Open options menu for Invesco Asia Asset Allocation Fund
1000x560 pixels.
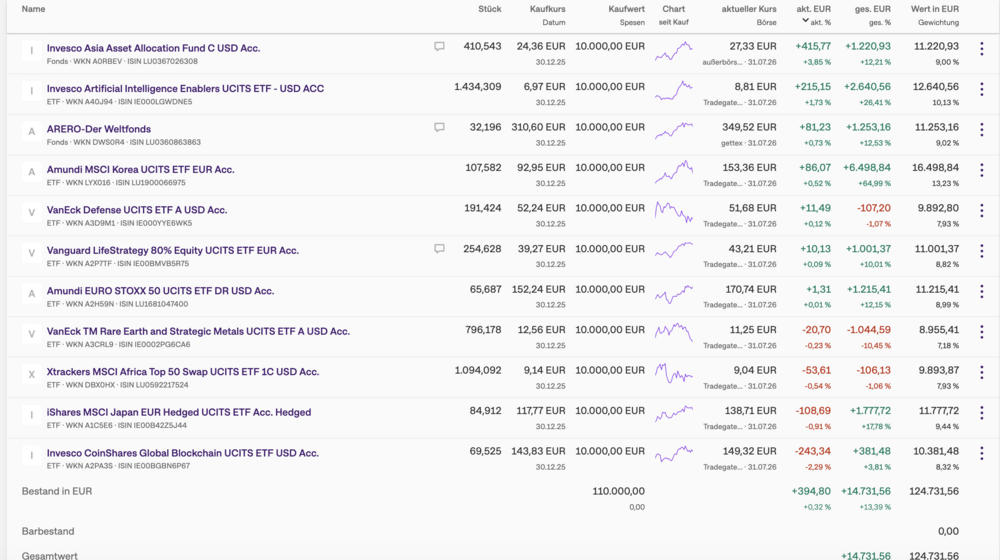pos(982,48)
